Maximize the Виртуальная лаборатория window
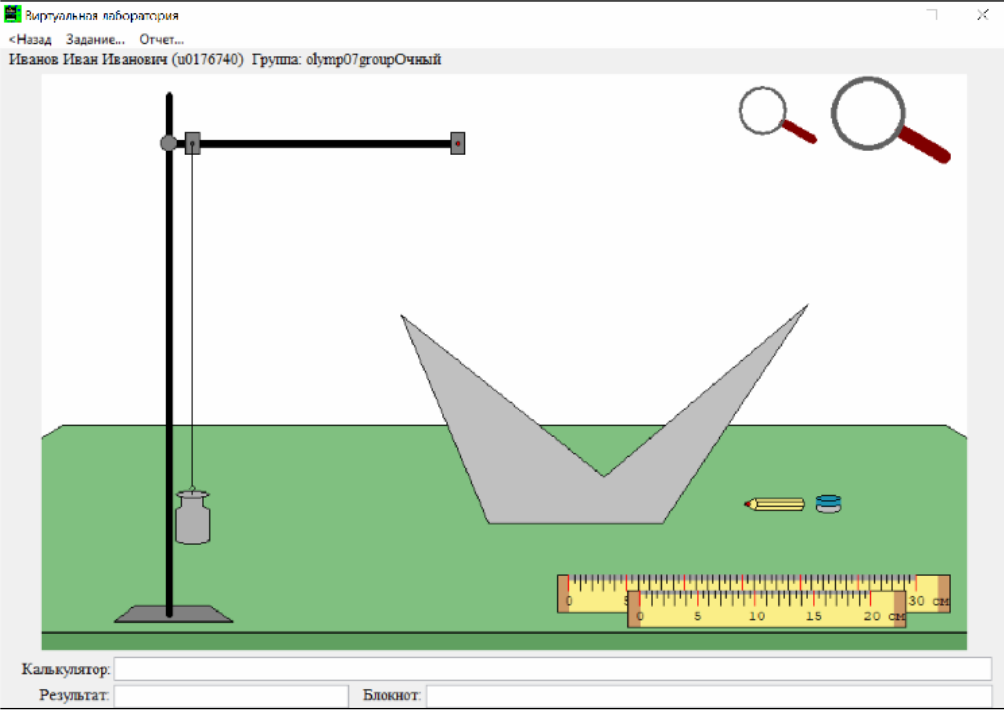 coord(932,15)
